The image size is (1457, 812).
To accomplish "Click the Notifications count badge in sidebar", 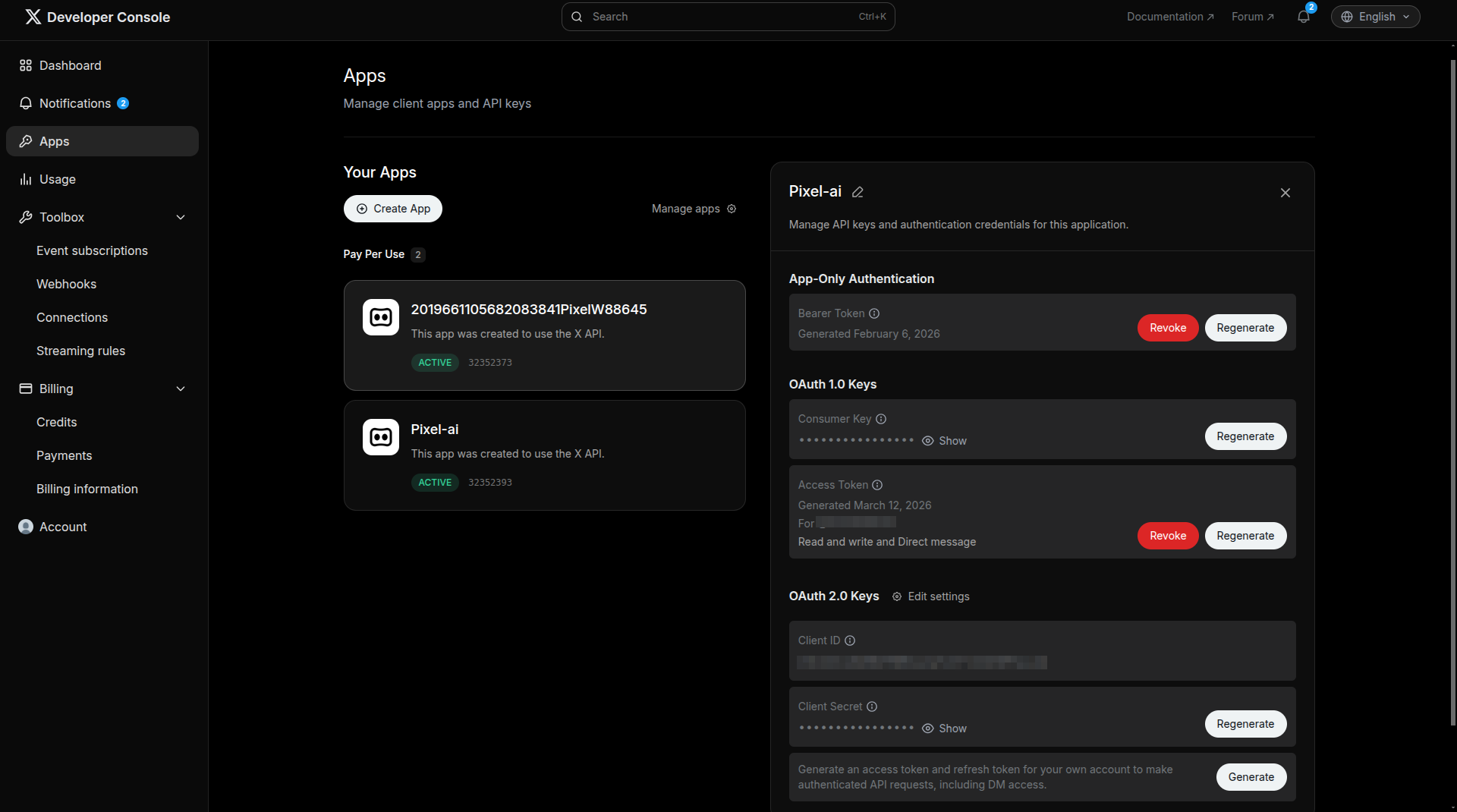I will click(123, 103).
